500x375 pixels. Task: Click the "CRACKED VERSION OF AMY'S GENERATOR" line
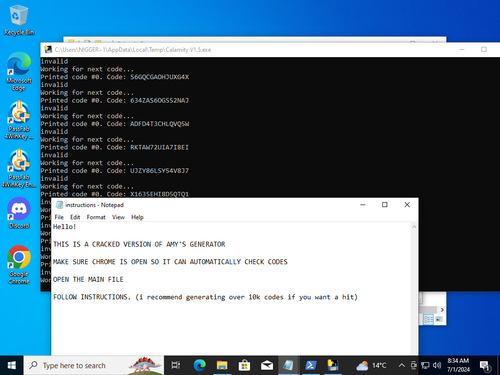click(139, 244)
